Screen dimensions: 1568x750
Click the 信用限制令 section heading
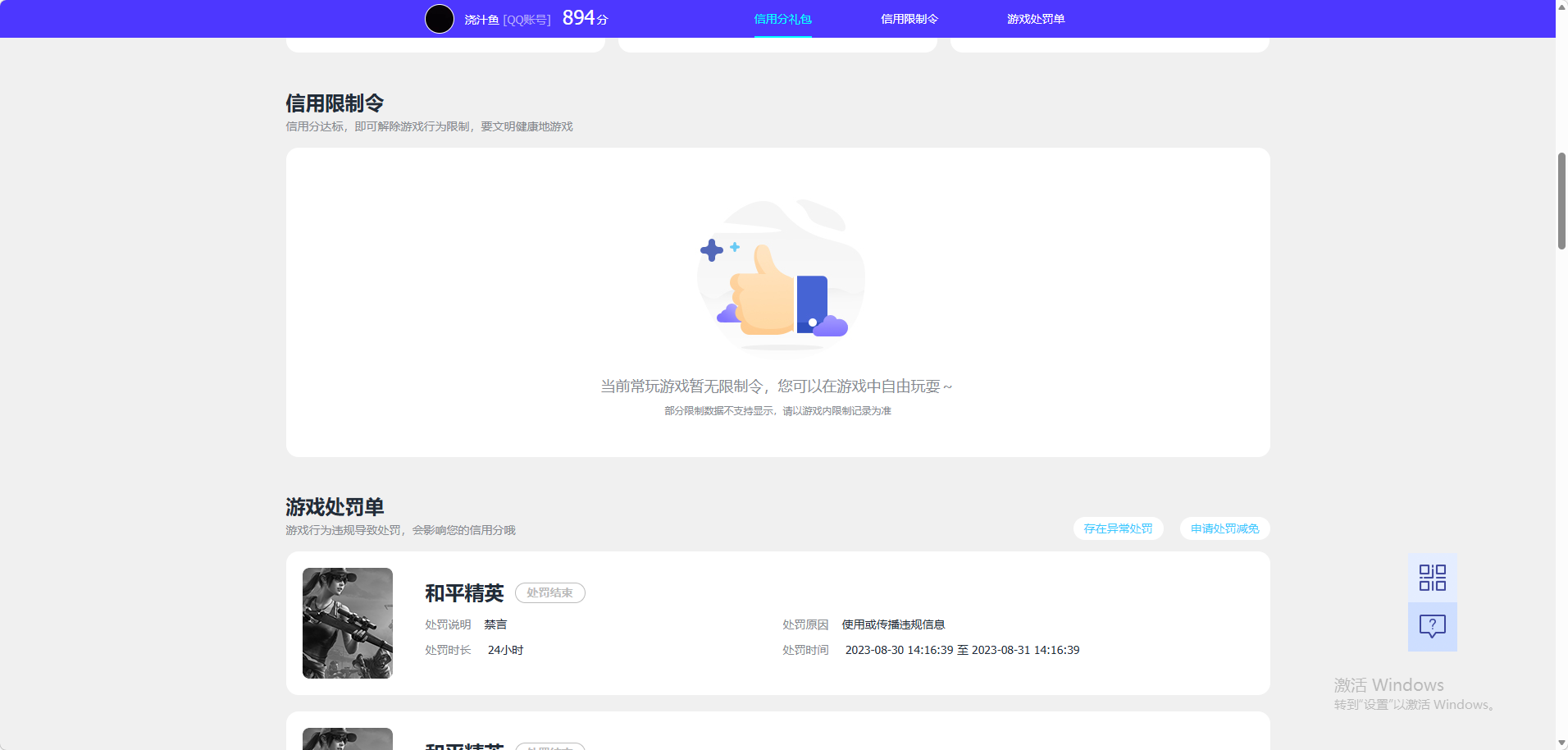(x=335, y=103)
